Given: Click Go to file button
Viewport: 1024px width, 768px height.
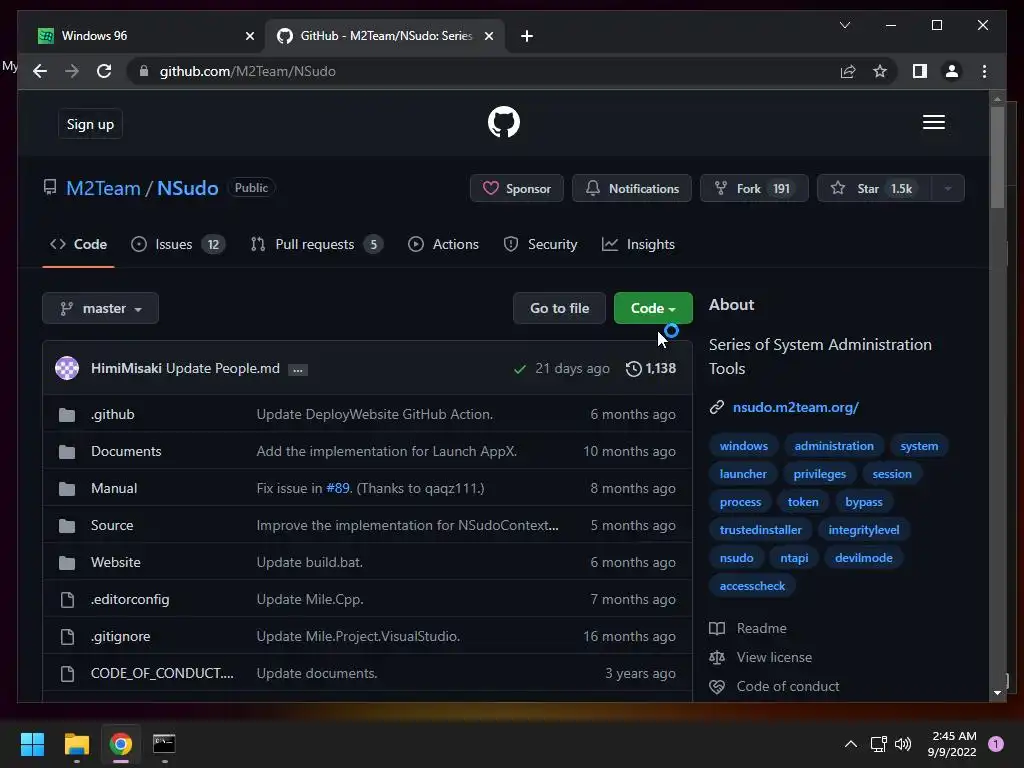Looking at the screenshot, I should [x=560, y=308].
